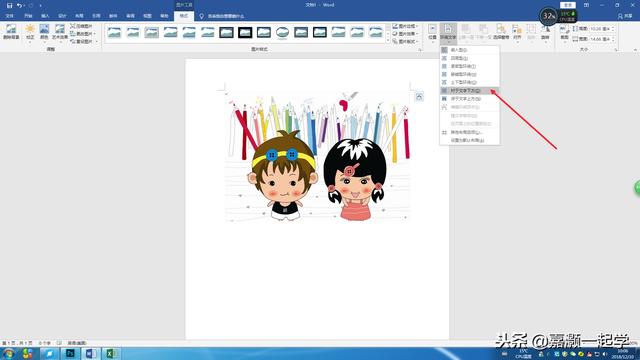Click Set as Default Layout (设置为默认布局)

pyautogui.click(x=469, y=140)
